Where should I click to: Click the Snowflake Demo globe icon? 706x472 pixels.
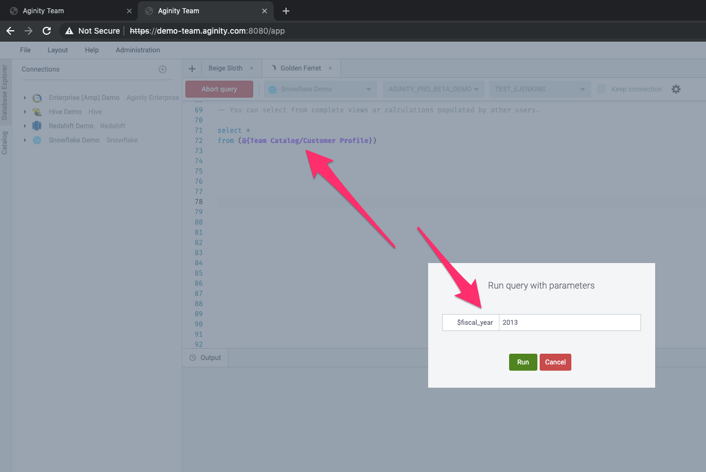point(37,140)
